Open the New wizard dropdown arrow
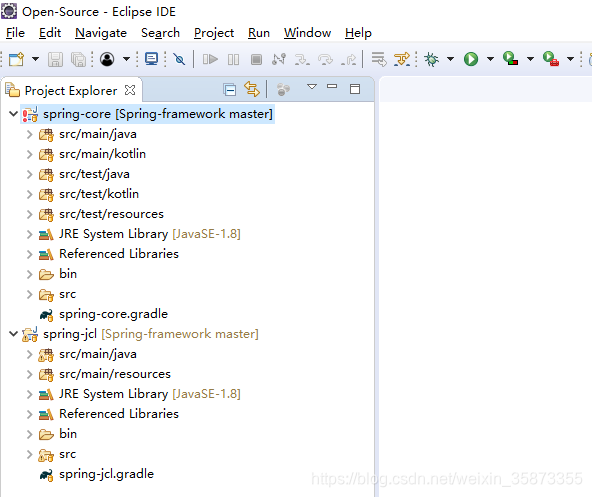This screenshot has width=592, height=497. [x=35, y=59]
